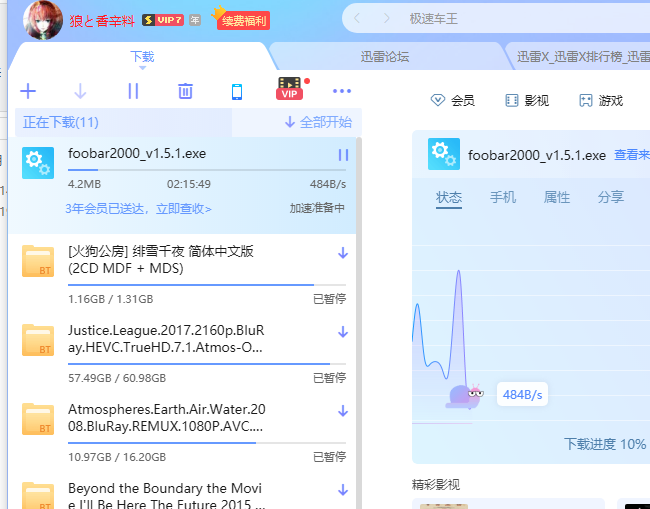Select the 属性 tab in detail panel

pyautogui.click(x=557, y=197)
